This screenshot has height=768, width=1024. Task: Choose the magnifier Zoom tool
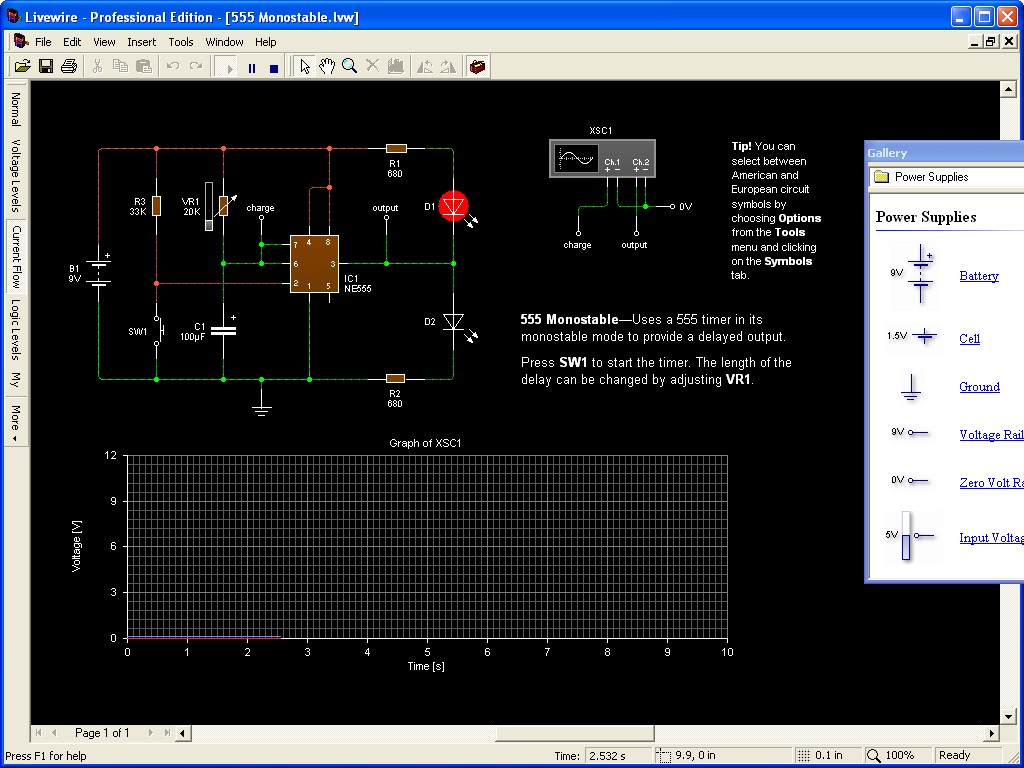pos(350,66)
